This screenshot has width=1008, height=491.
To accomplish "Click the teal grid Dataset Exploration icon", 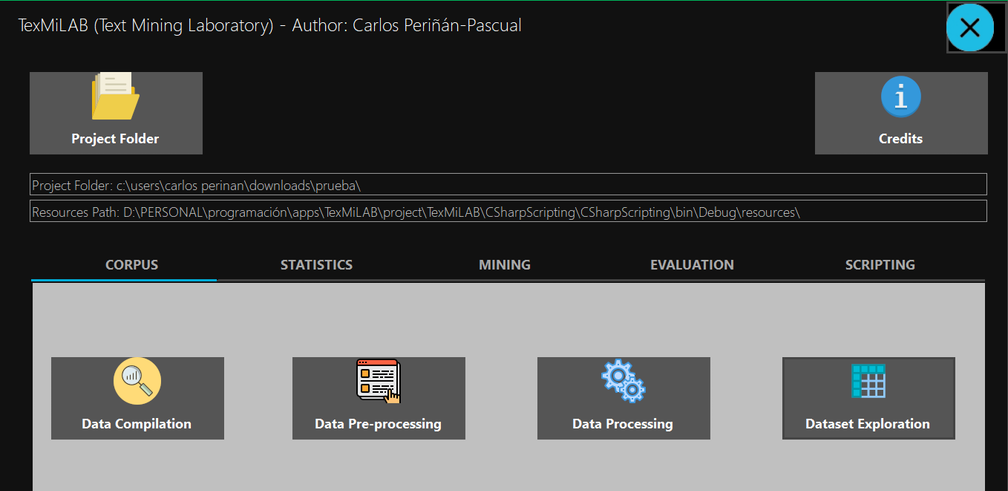I will (x=868, y=382).
